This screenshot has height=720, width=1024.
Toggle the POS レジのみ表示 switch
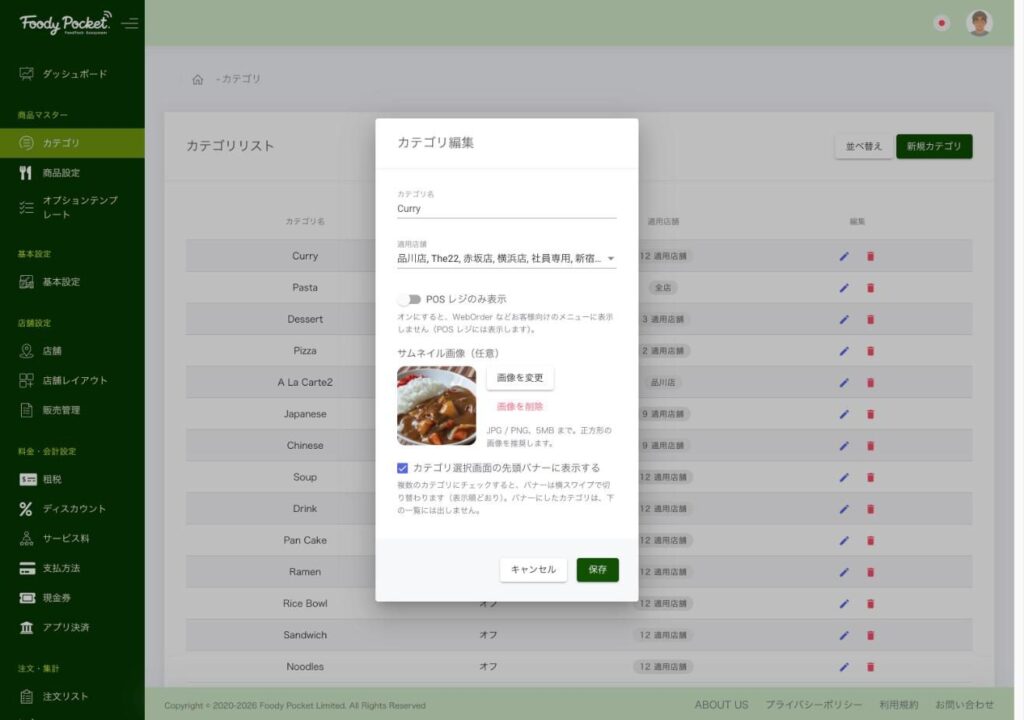pyautogui.click(x=409, y=299)
